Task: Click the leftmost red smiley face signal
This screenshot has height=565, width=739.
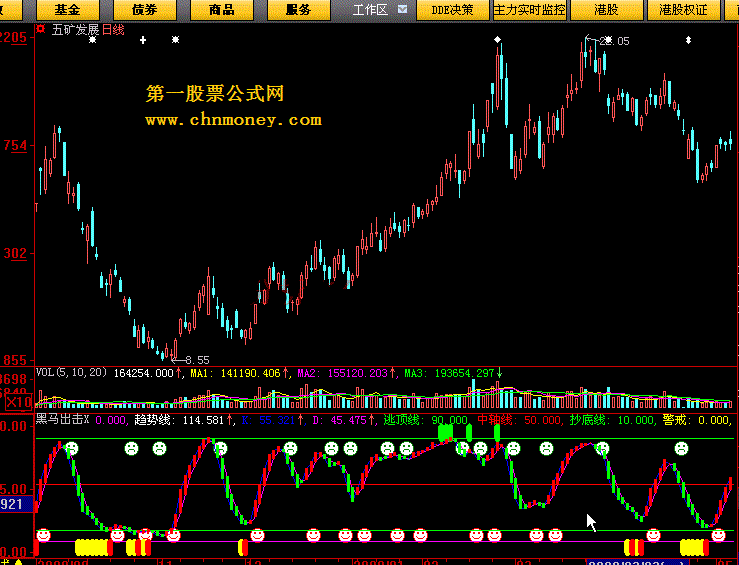Action: 43,535
